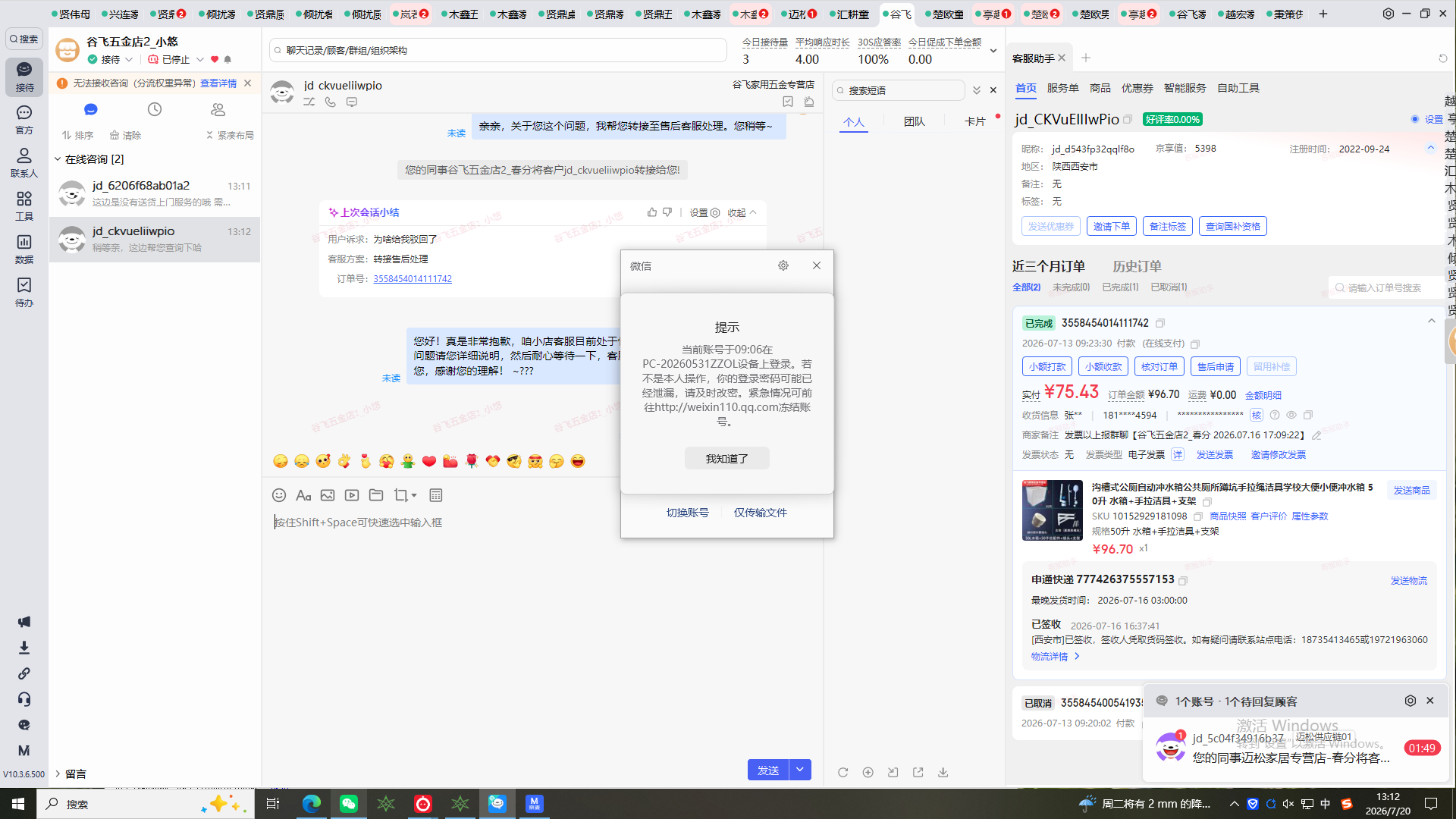Open the settings gear in the 微信 dialog
The height and width of the screenshot is (819, 1456).
pos(783,265)
